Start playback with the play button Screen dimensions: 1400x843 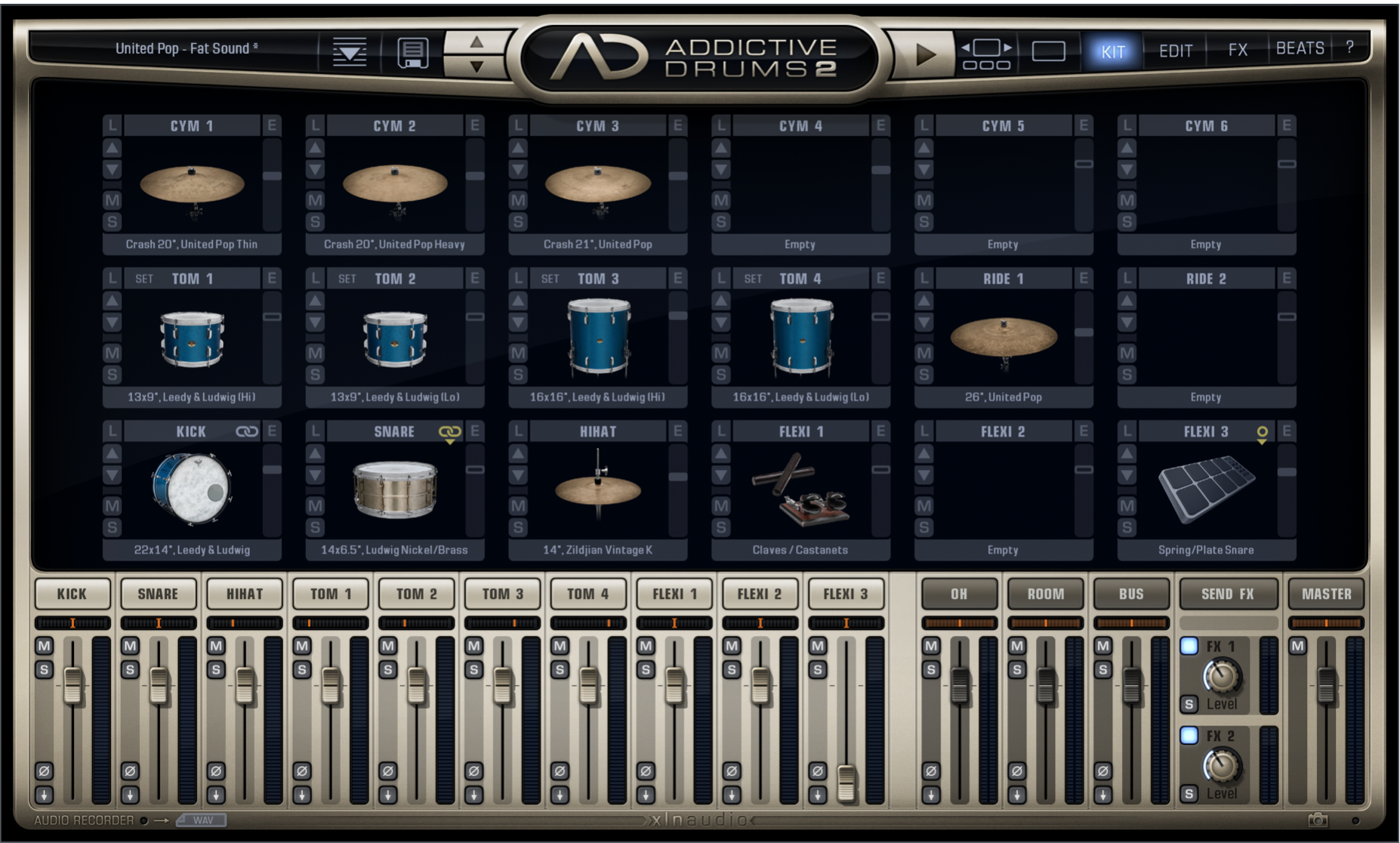coord(925,54)
